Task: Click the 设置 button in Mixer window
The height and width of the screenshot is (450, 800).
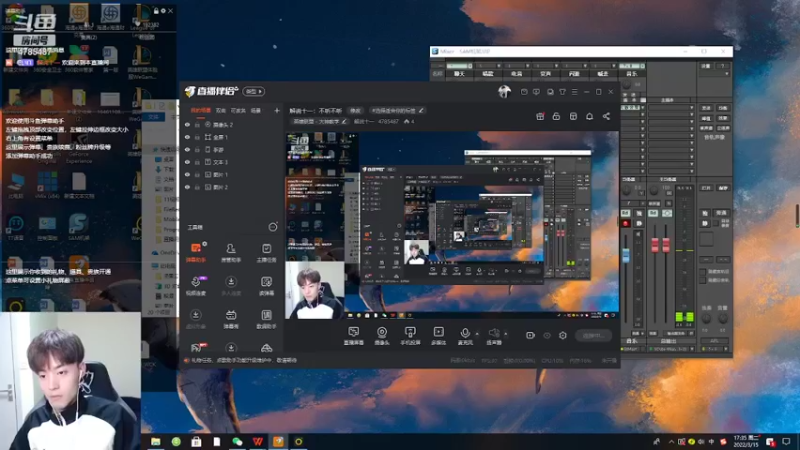Action: [x=706, y=66]
